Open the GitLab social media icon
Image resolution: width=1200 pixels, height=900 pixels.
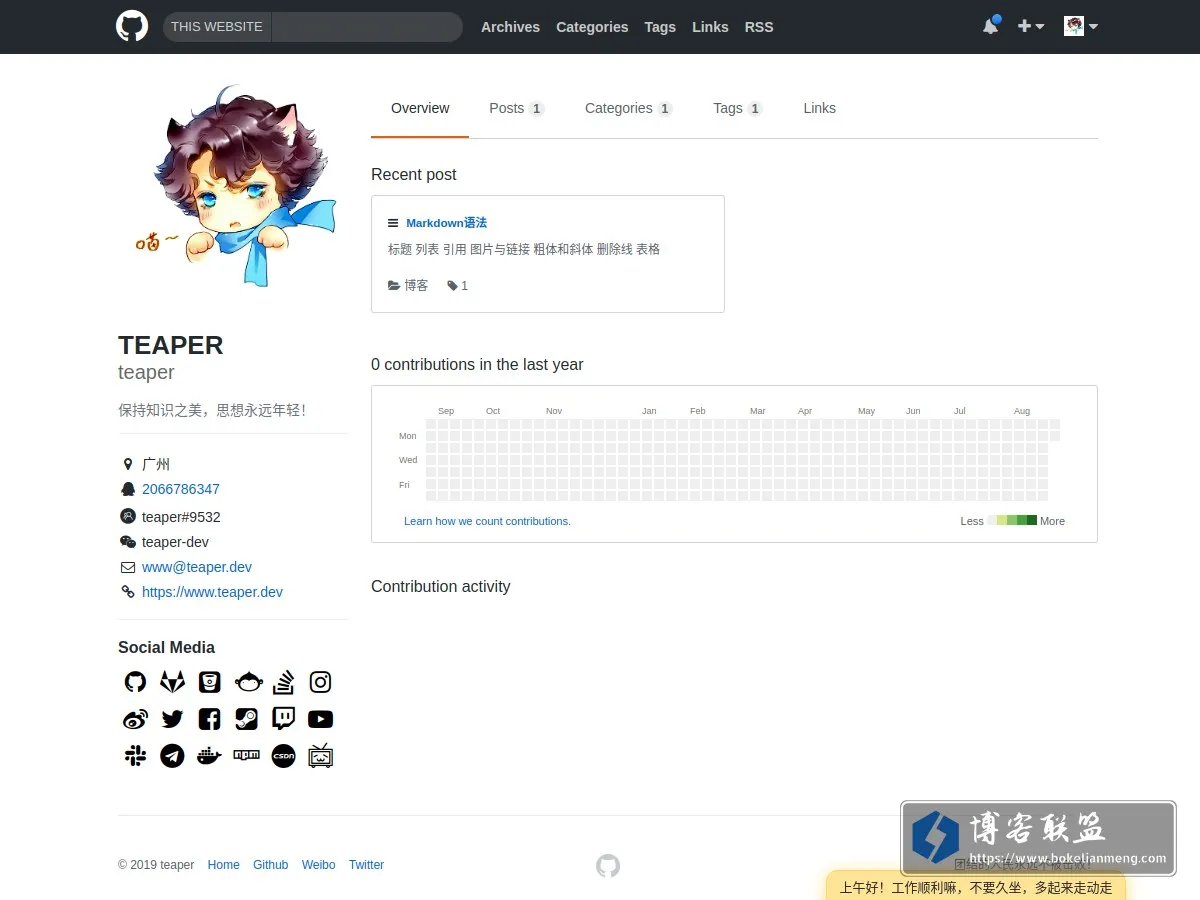(x=172, y=682)
